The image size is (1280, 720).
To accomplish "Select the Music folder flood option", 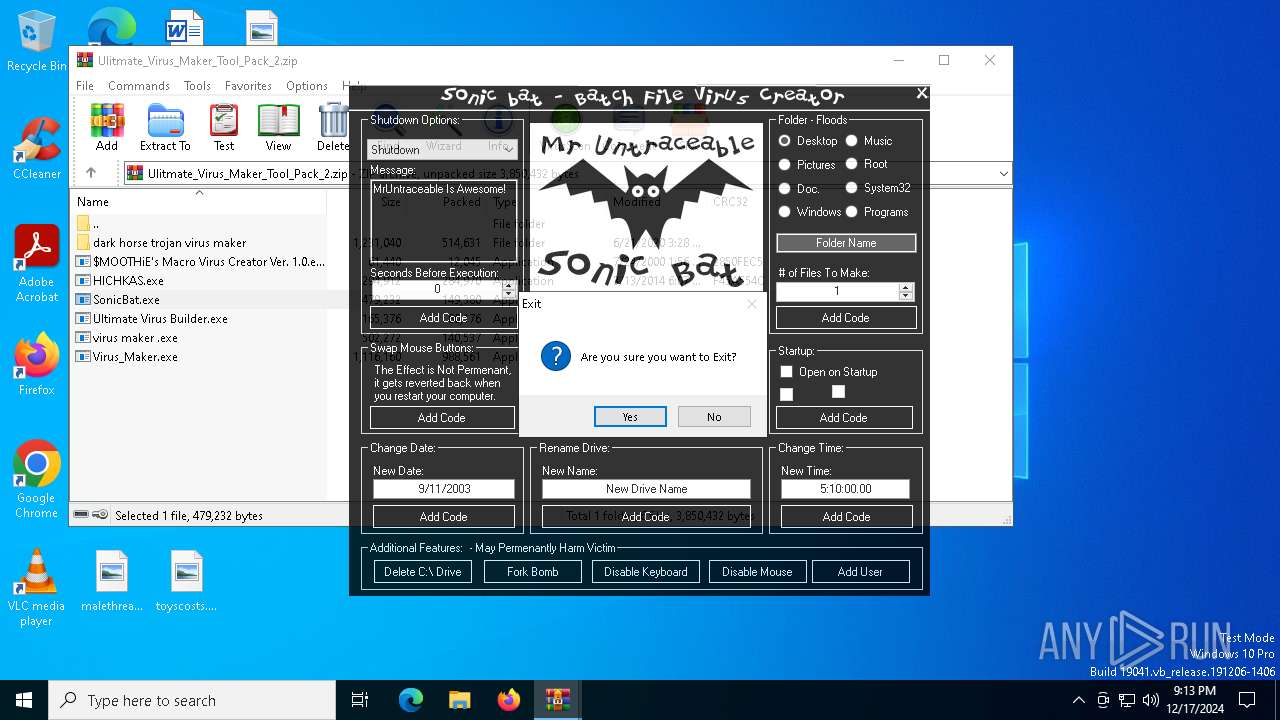I will 852,141.
